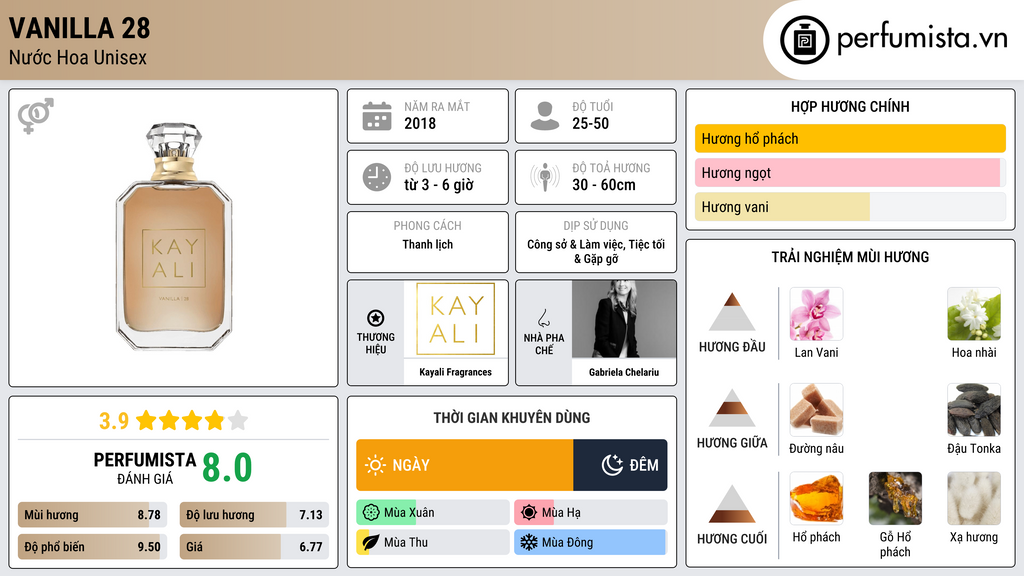Screen dimensions: 1024x576
Task: Click the Hương hổ phách accord bar
Action: 849,139
